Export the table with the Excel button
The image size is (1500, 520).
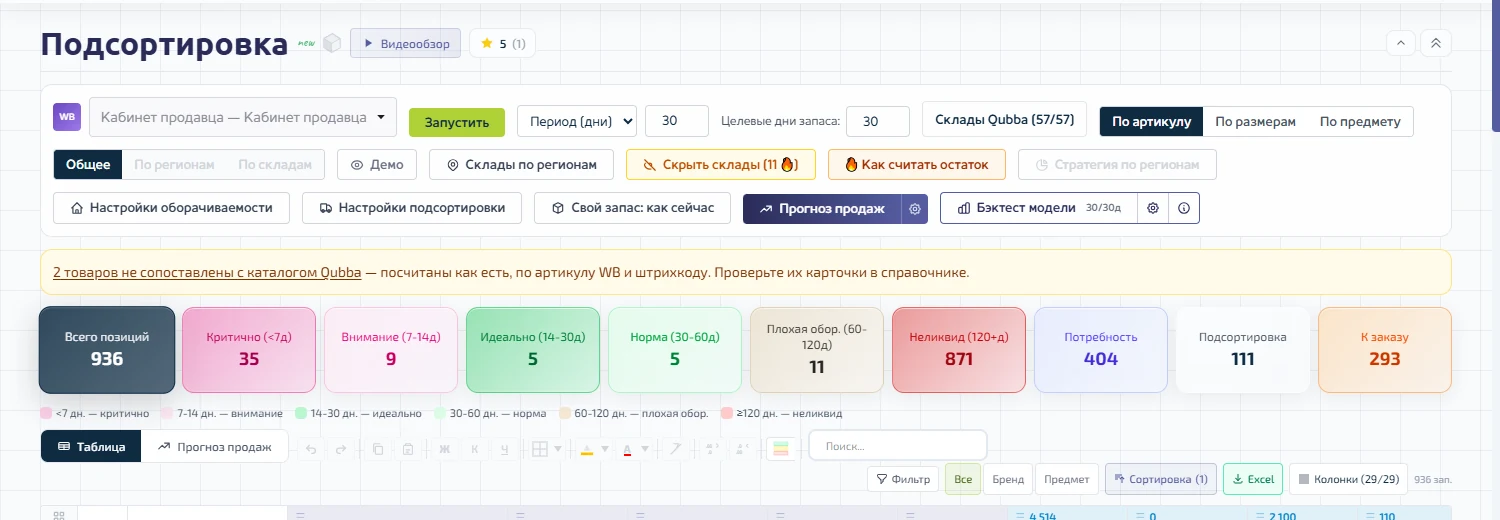(1252, 479)
